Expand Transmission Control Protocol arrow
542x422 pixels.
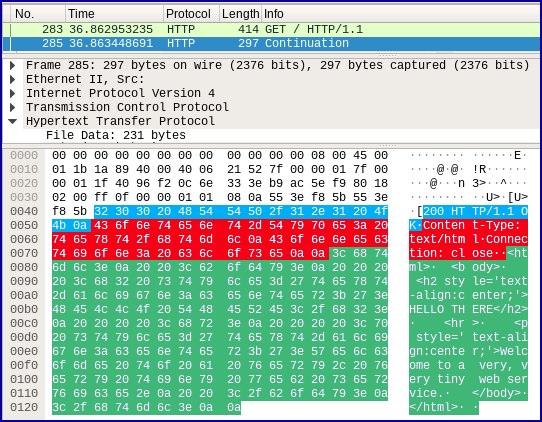pyautogui.click(x=13, y=107)
